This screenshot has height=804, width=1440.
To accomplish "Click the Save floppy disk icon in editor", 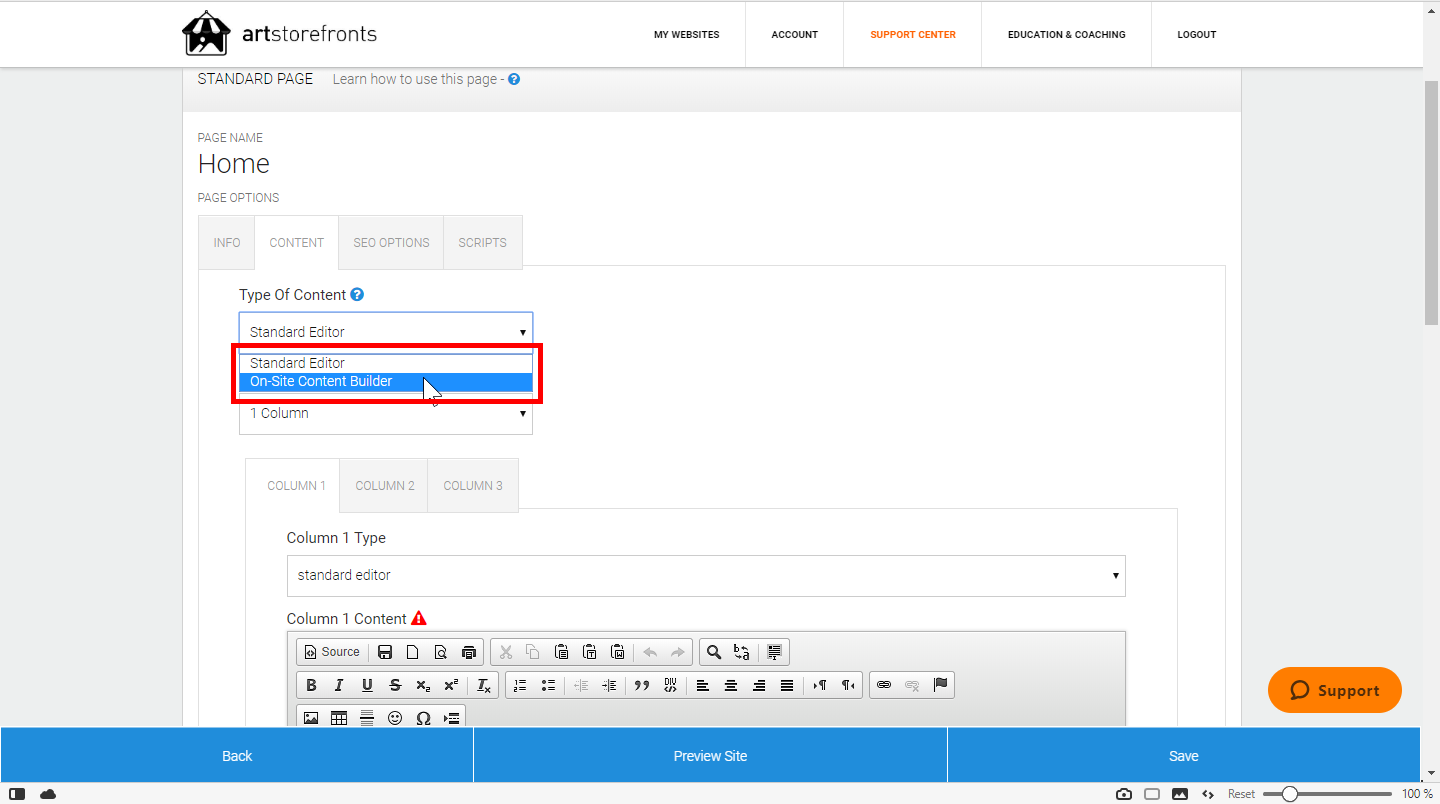I will 385,652.
